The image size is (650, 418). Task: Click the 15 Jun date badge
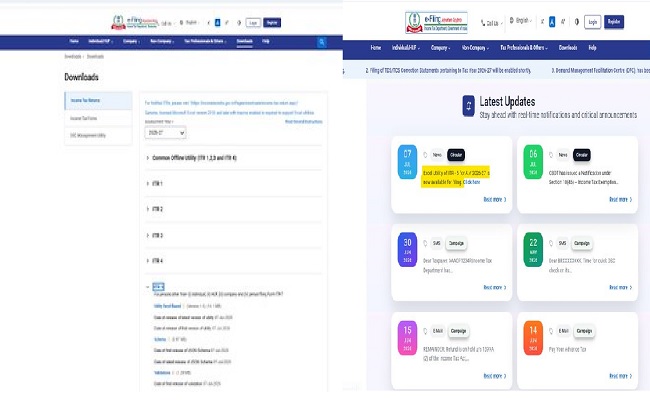tap(407, 338)
